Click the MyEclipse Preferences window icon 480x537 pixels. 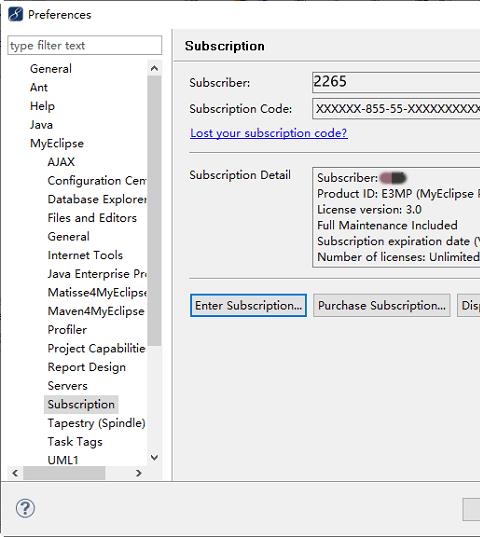click(x=15, y=14)
